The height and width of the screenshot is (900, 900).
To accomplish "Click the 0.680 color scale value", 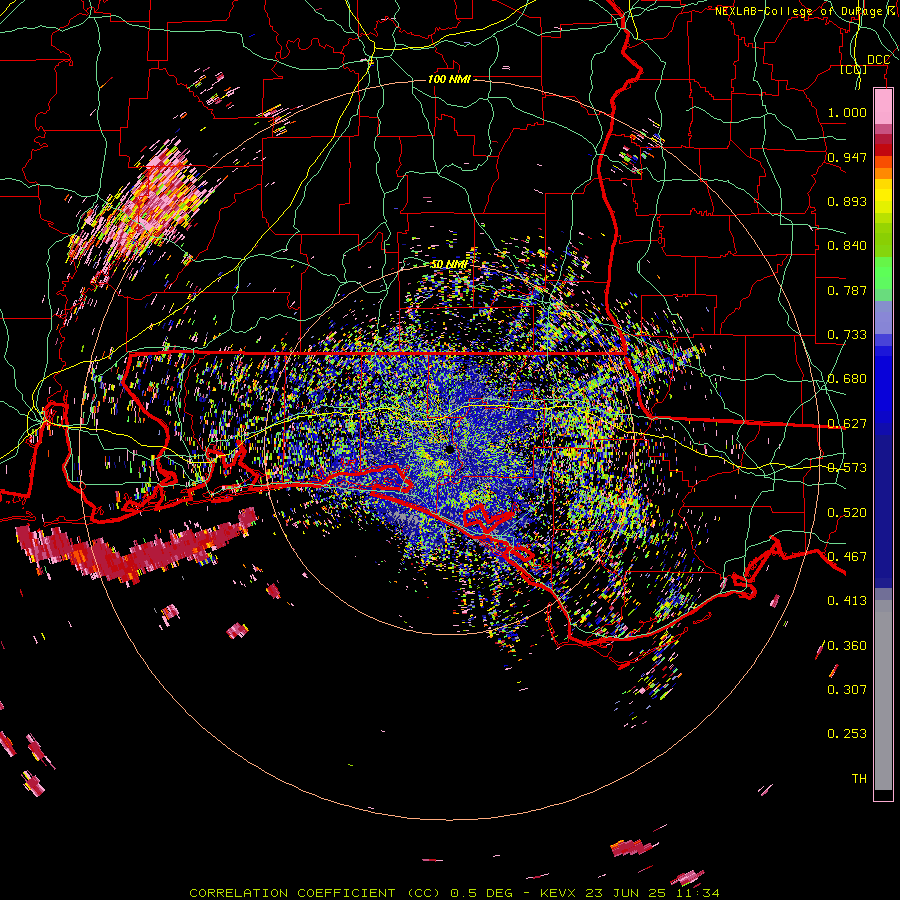I will (847, 379).
